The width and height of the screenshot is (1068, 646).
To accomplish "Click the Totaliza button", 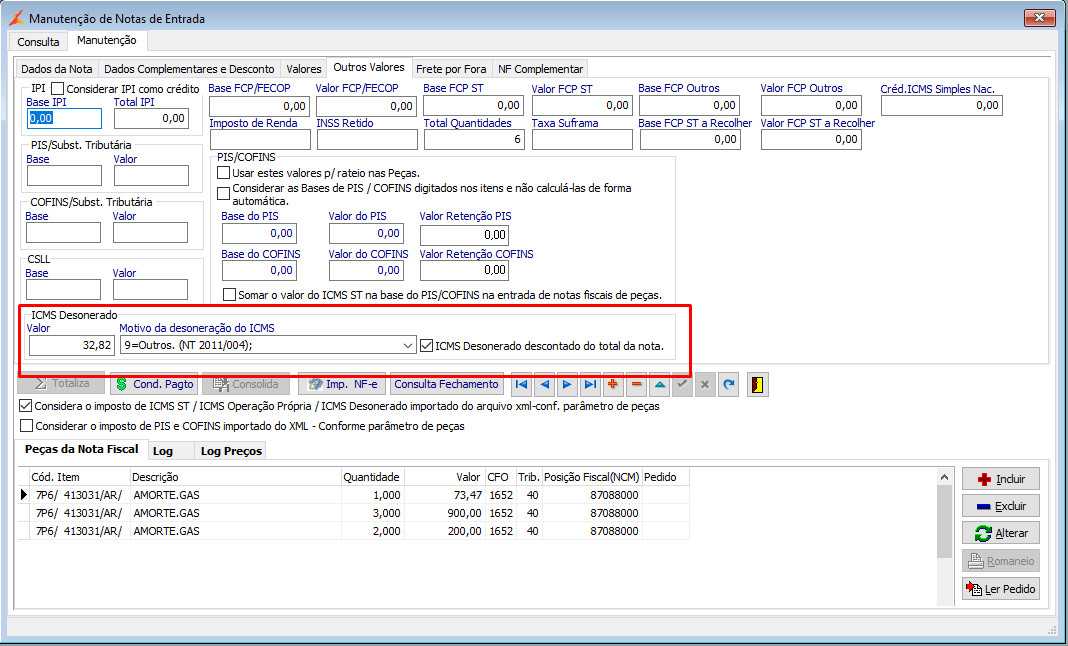I will tap(61, 384).
